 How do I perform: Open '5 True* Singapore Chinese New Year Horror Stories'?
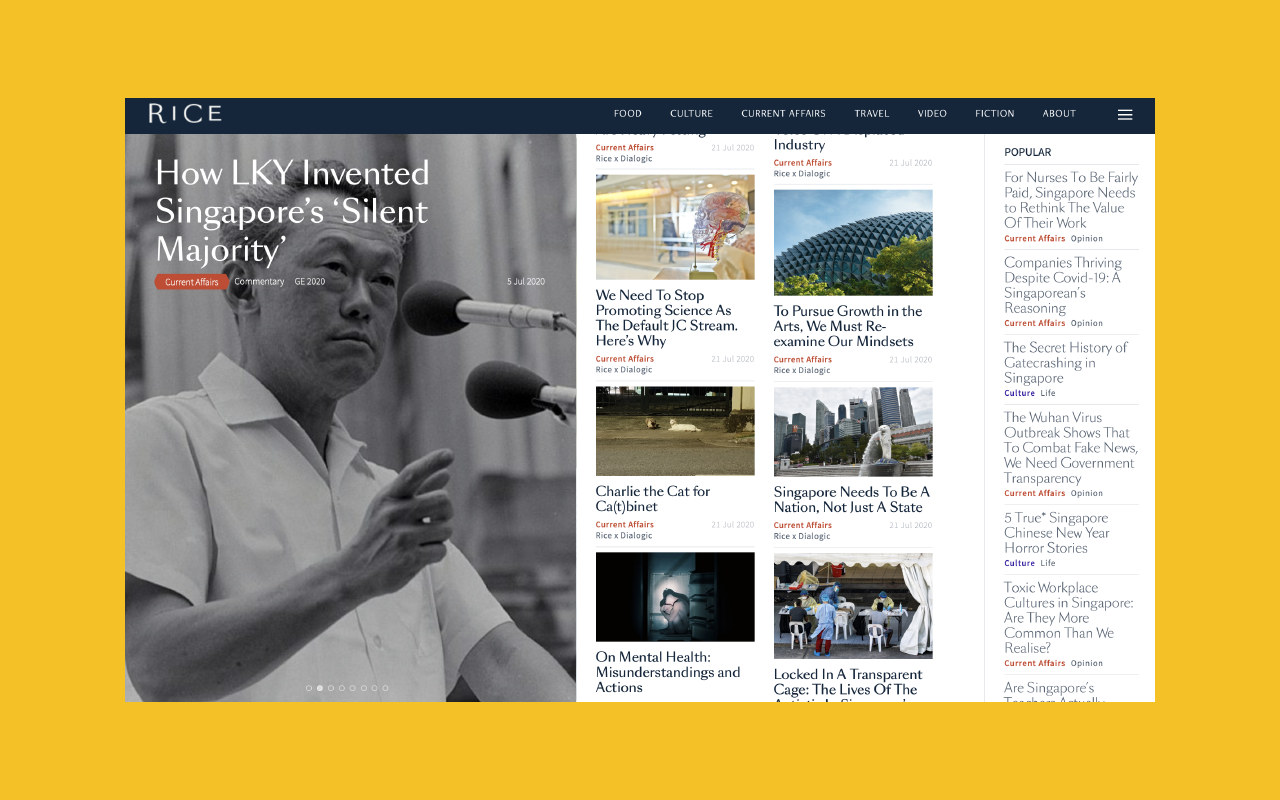(1057, 532)
